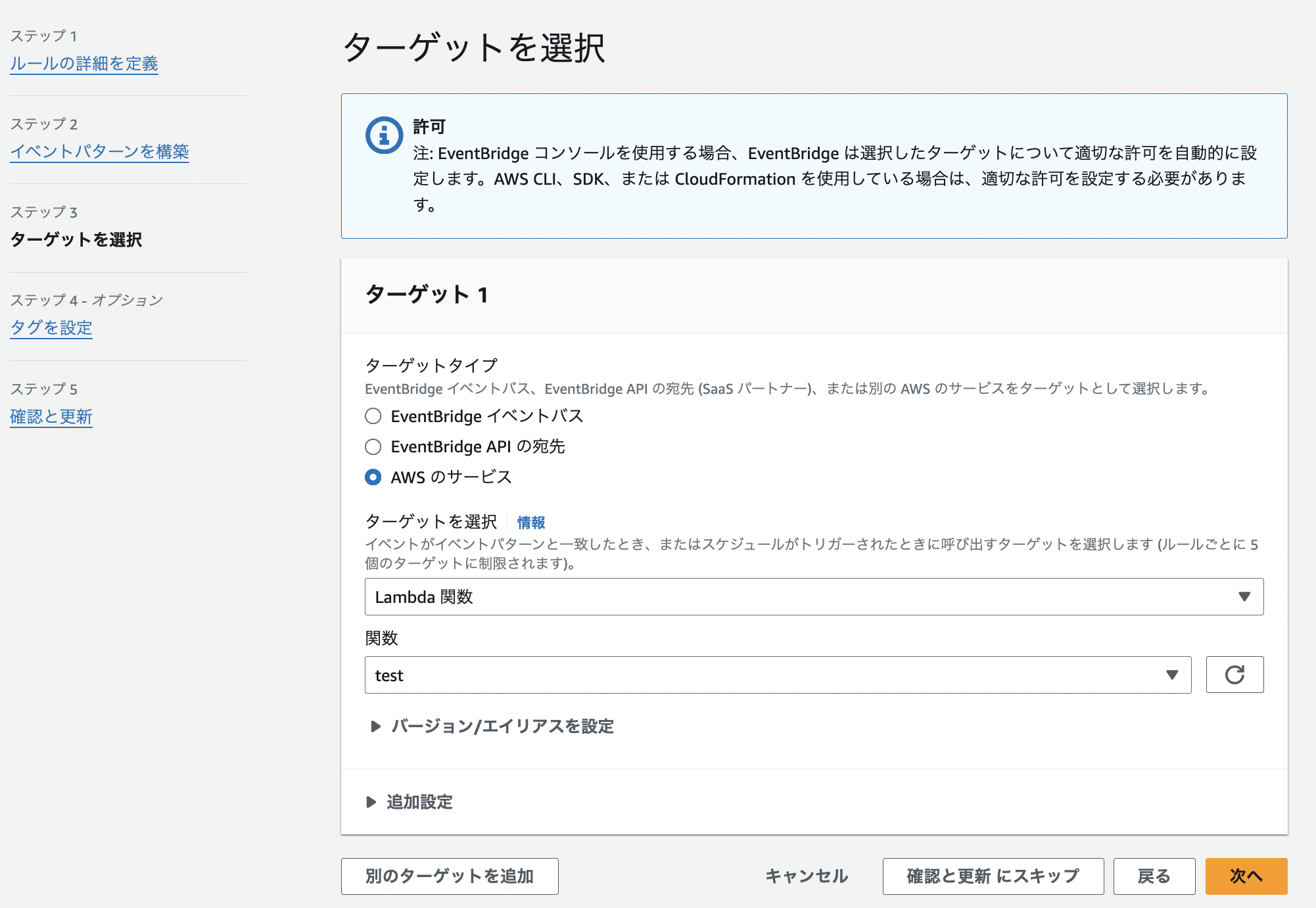Go to 確認と更新 step link
1316x908 pixels.
[51, 416]
